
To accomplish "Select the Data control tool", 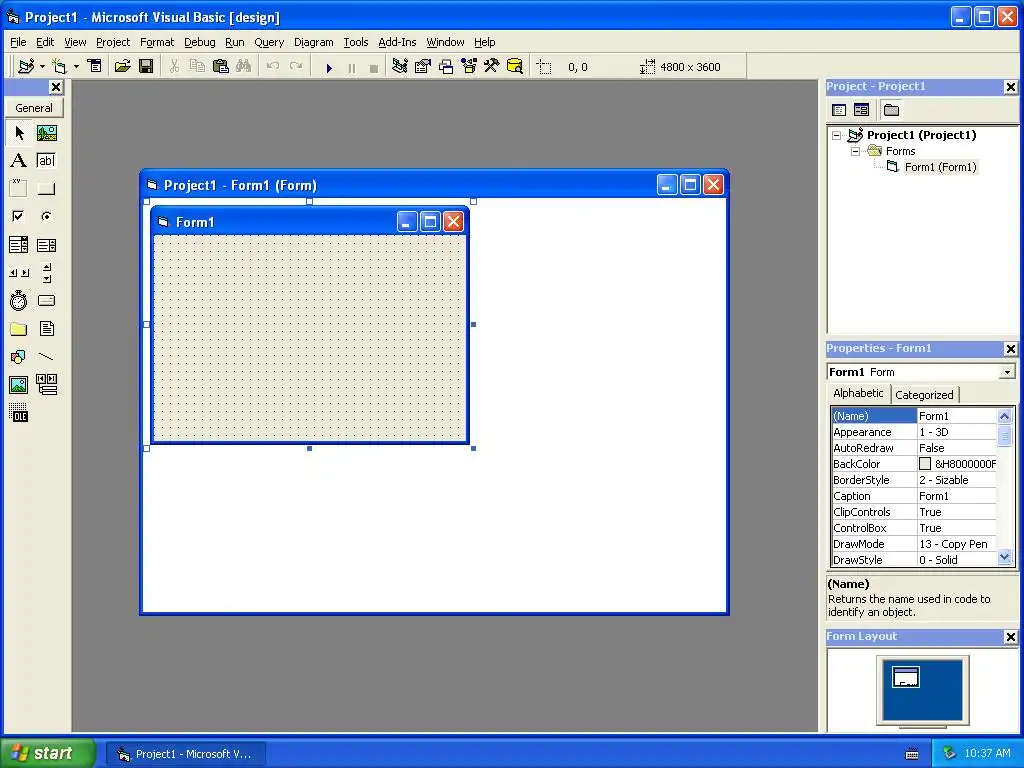I will [x=46, y=385].
